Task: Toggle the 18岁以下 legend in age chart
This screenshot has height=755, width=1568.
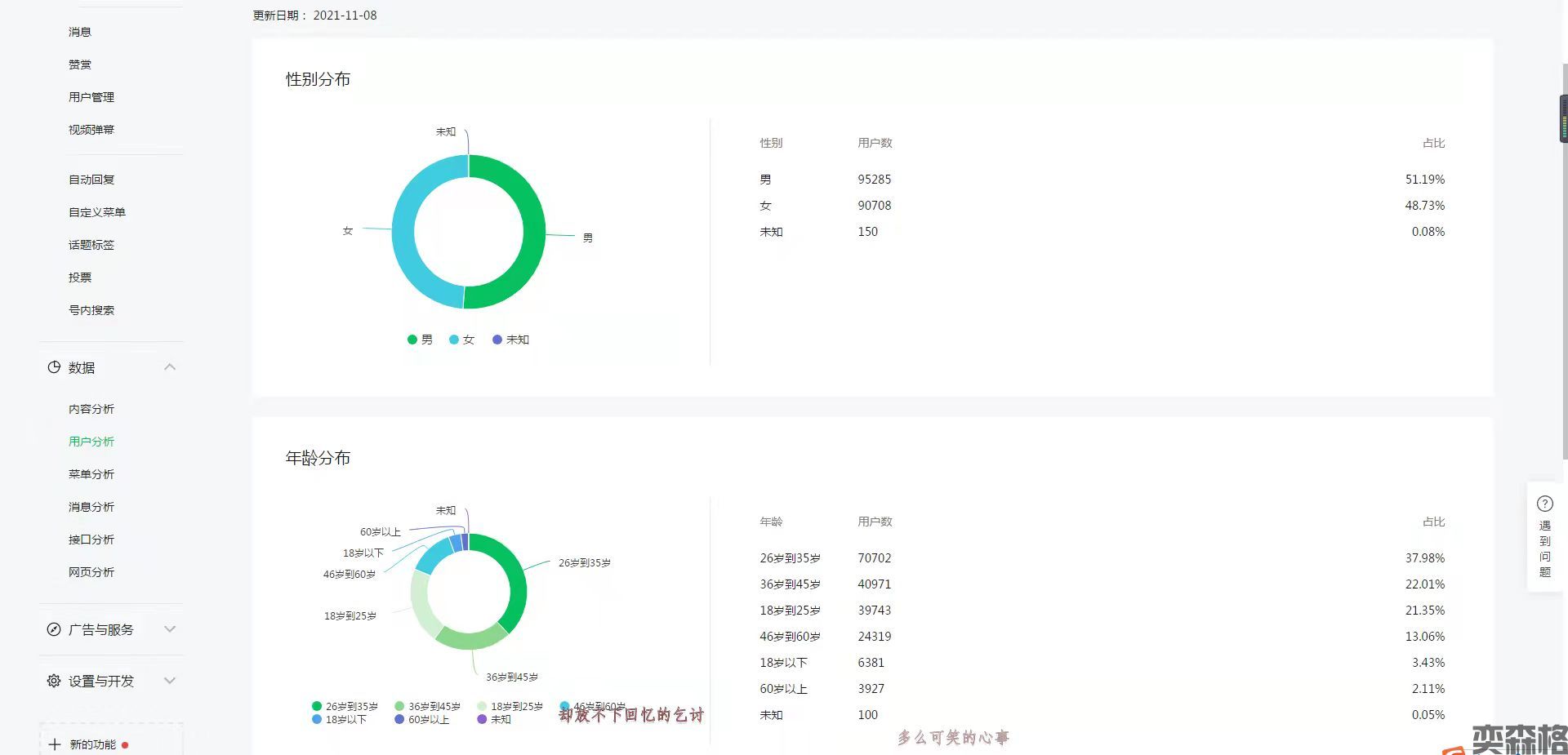Action: tap(339, 719)
